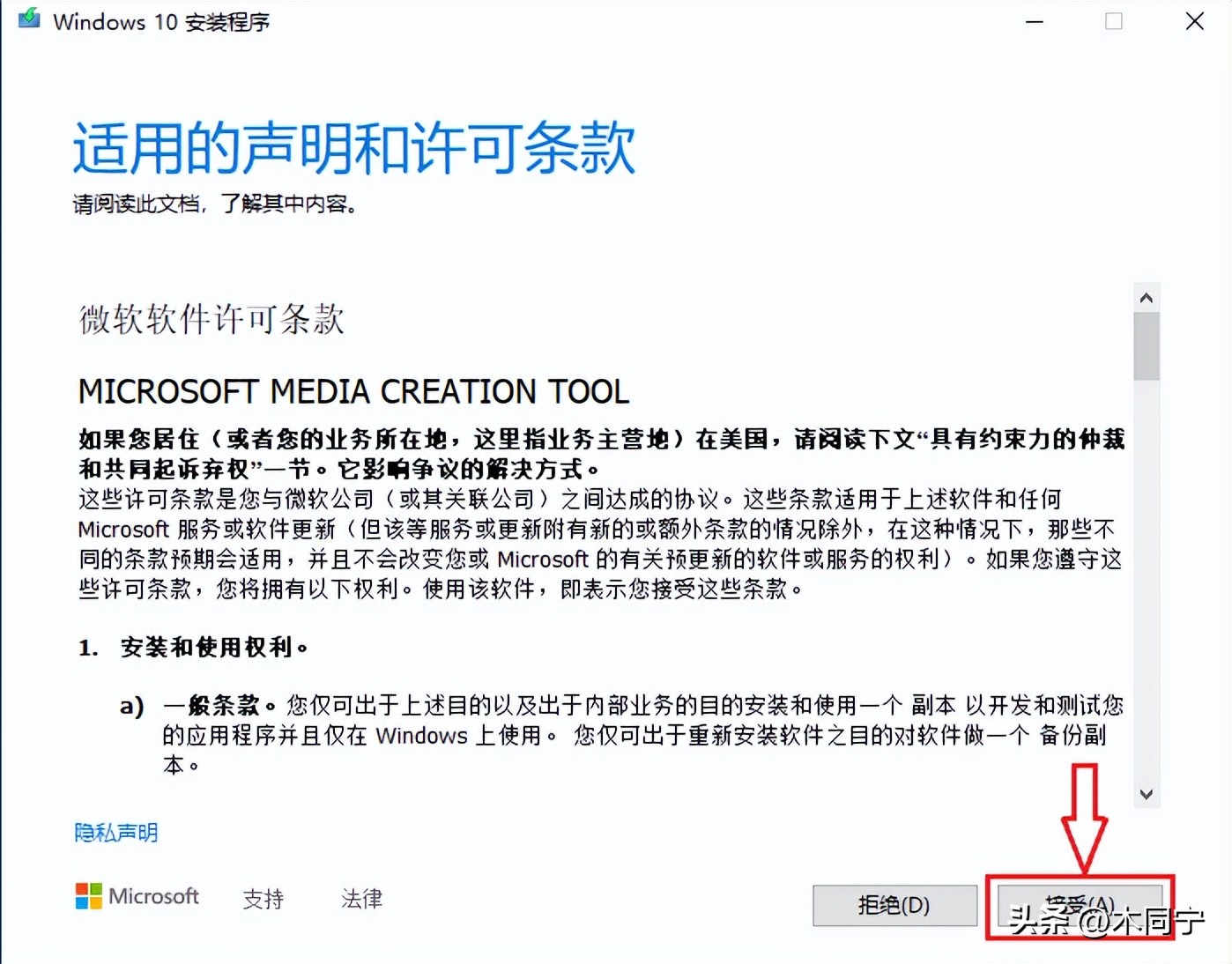Click the 拒绝(D) decline button
This screenshot has width=1232, height=964.
tap(894, 905)
